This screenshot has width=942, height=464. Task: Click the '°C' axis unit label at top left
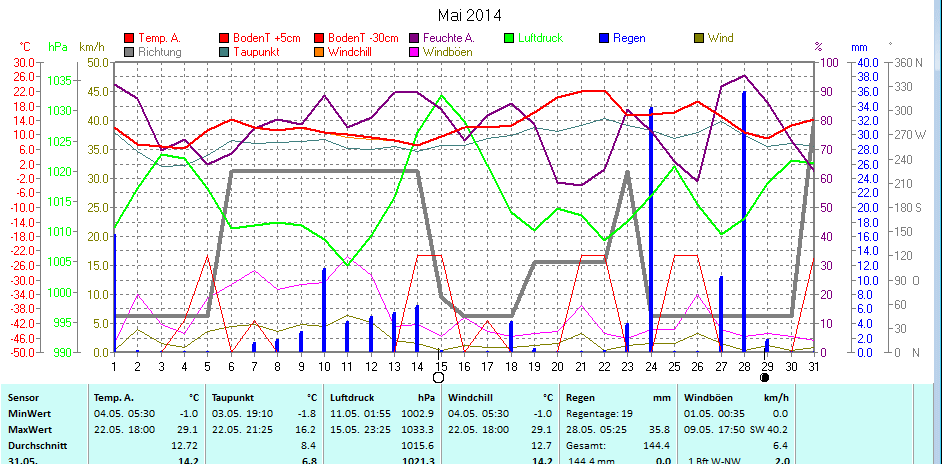25,47
